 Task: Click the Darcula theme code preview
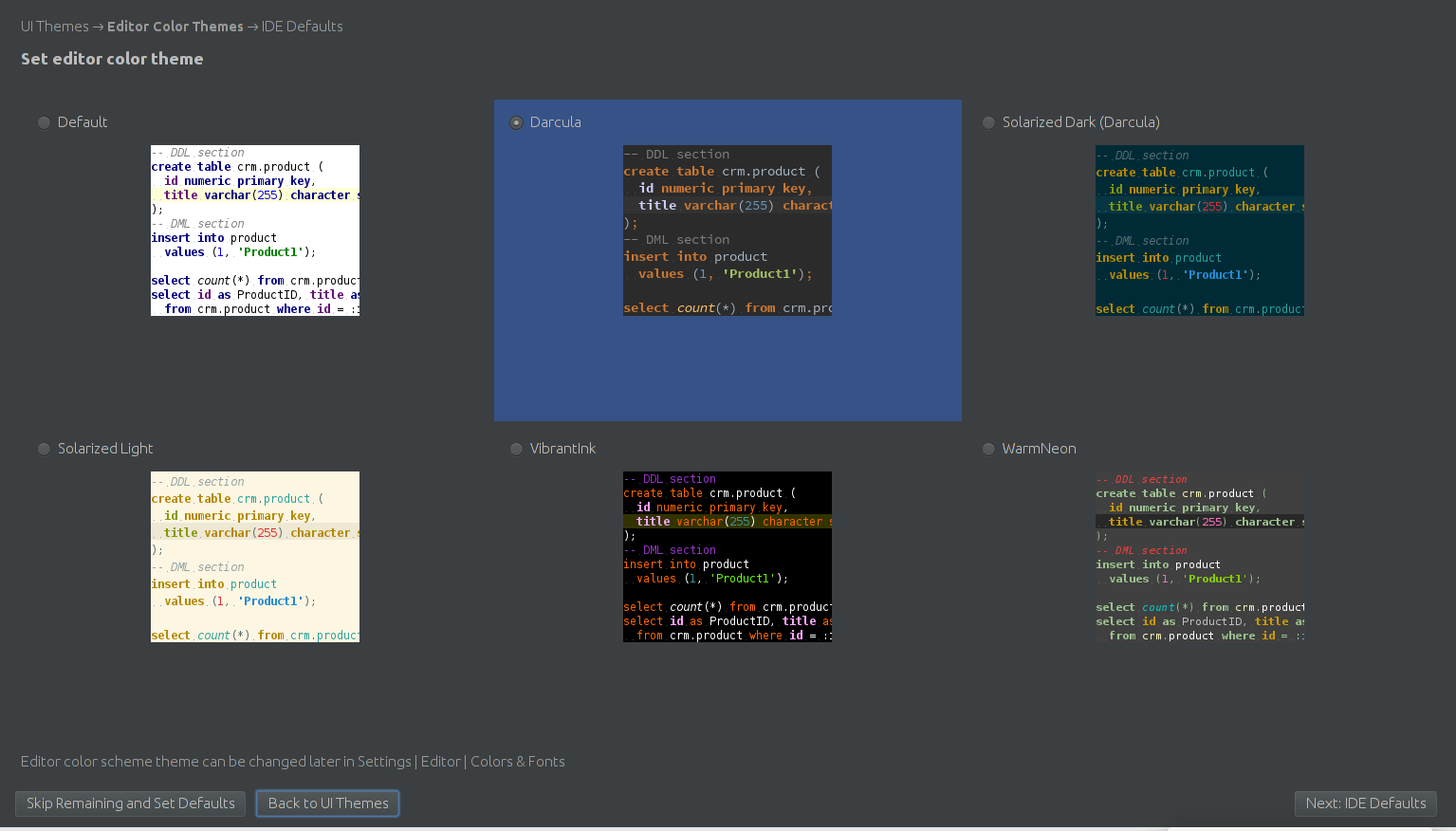pyautogui.click(x=728, y=231)
